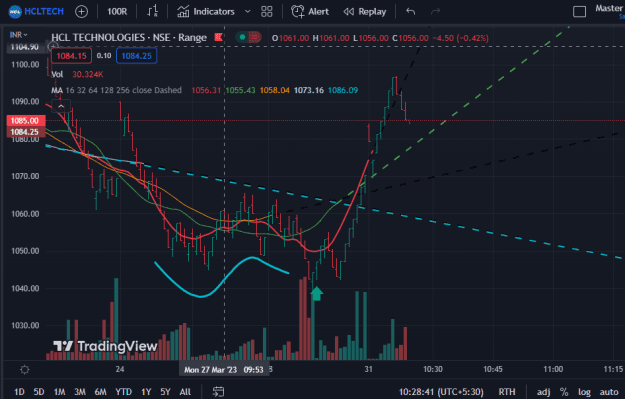Viewport: 625px width, 399px height.
Task: Click the 1050.00 price axis label
Action: pyautogui.click(x=25, y=251)
